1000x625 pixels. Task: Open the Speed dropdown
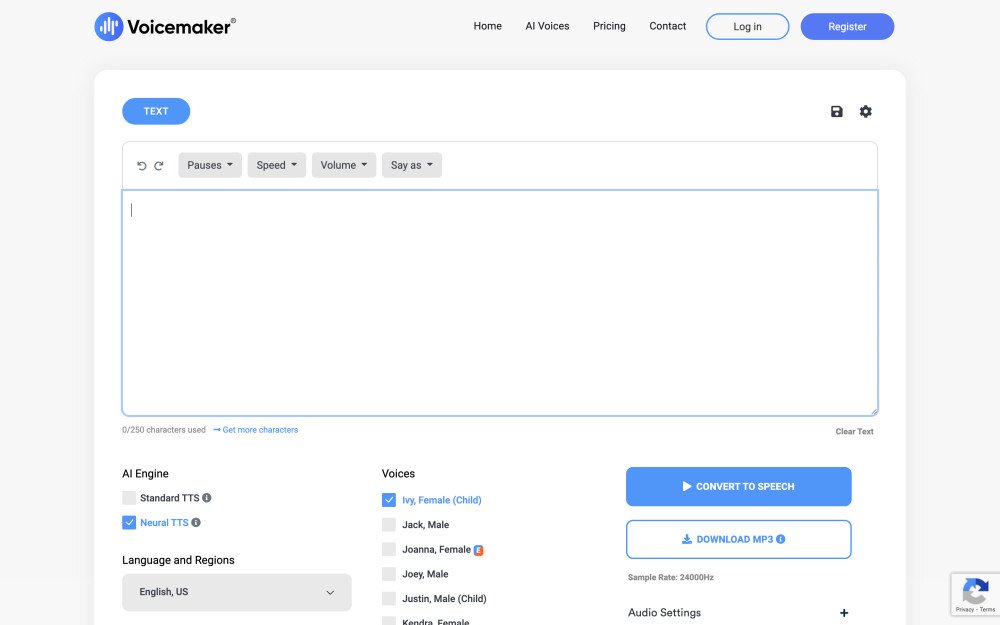click(x=277, y=166)
